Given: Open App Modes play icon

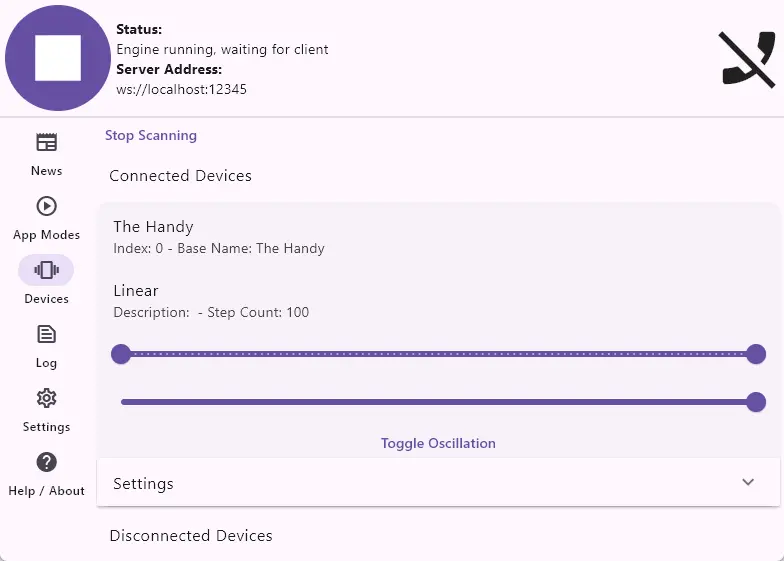Looking at the screenshot, I should tap(46, 206).
